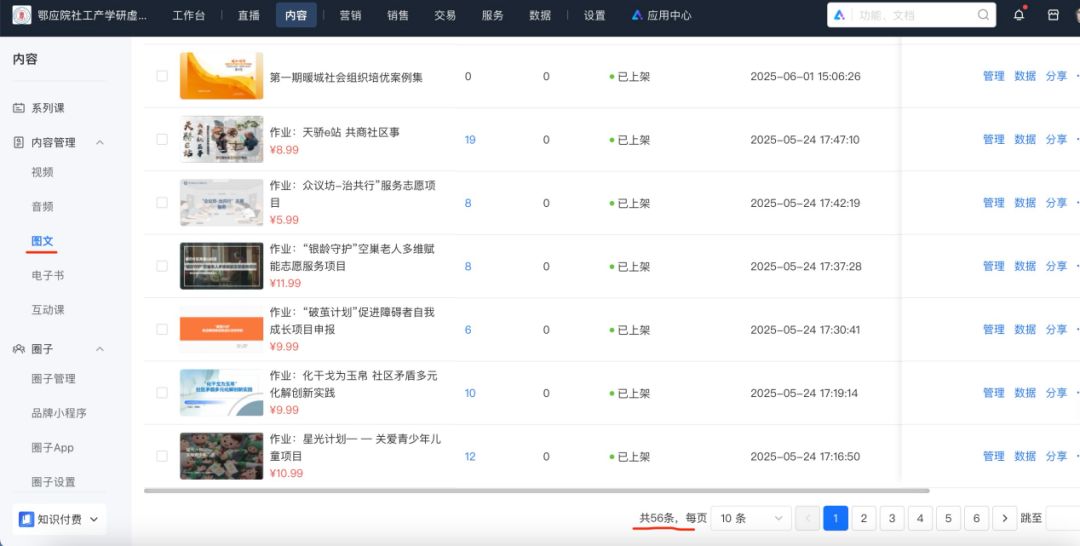Screen dimensions: 1080x546
Task: Open thumbnail of 化干戈为玉帛 article
Action: [x=221, y=393]
